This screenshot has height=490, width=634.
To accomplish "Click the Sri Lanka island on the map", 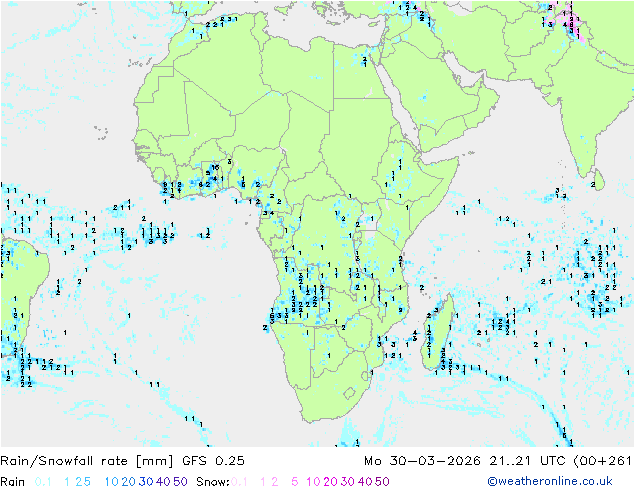I will pos(599,180).
